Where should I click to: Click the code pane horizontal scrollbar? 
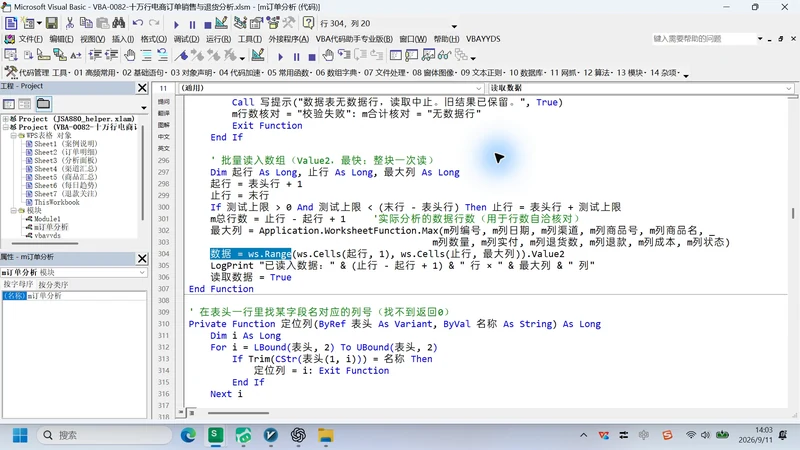[x=238, y=413]
